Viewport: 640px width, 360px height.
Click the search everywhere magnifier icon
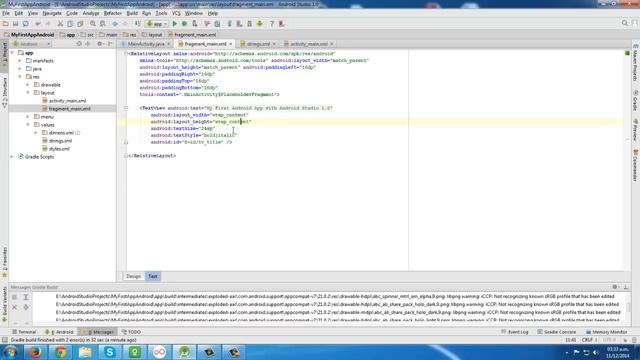(625, 24)
